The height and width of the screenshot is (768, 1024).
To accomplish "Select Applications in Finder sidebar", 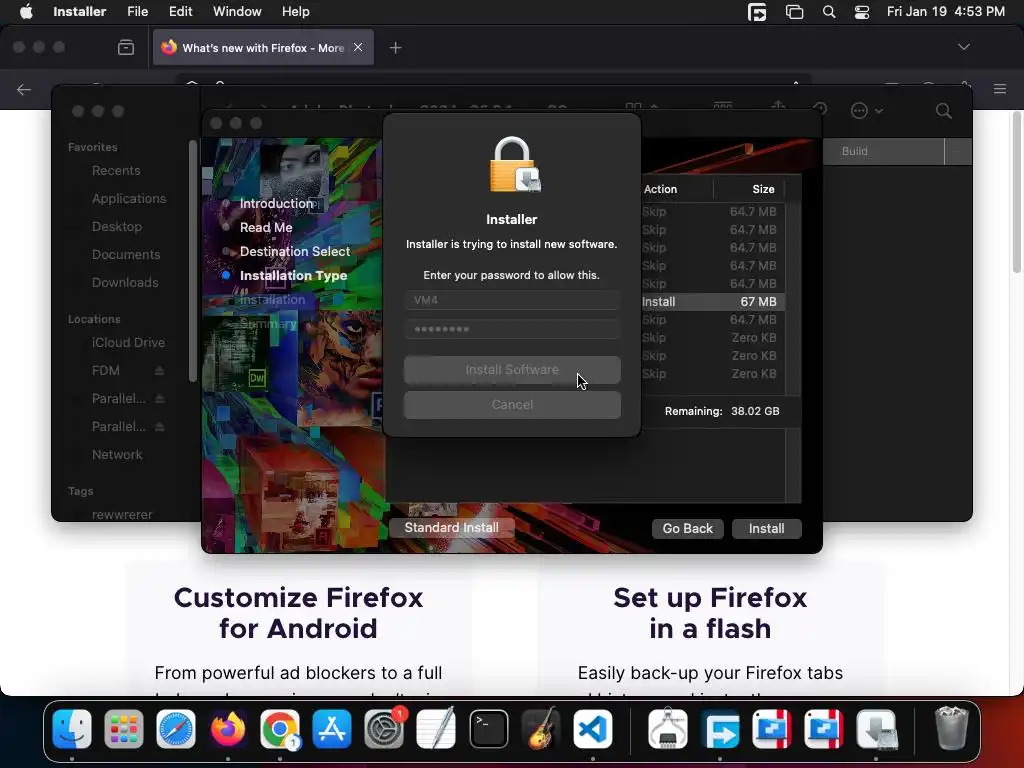I will tap(129, 199).
